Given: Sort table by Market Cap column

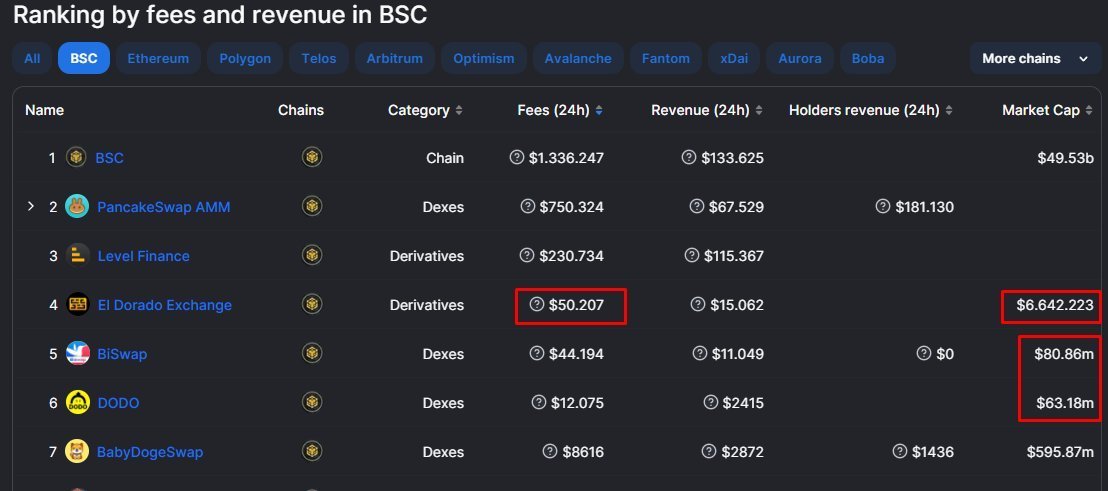Looking at the screenshot, I should 1048,110.
